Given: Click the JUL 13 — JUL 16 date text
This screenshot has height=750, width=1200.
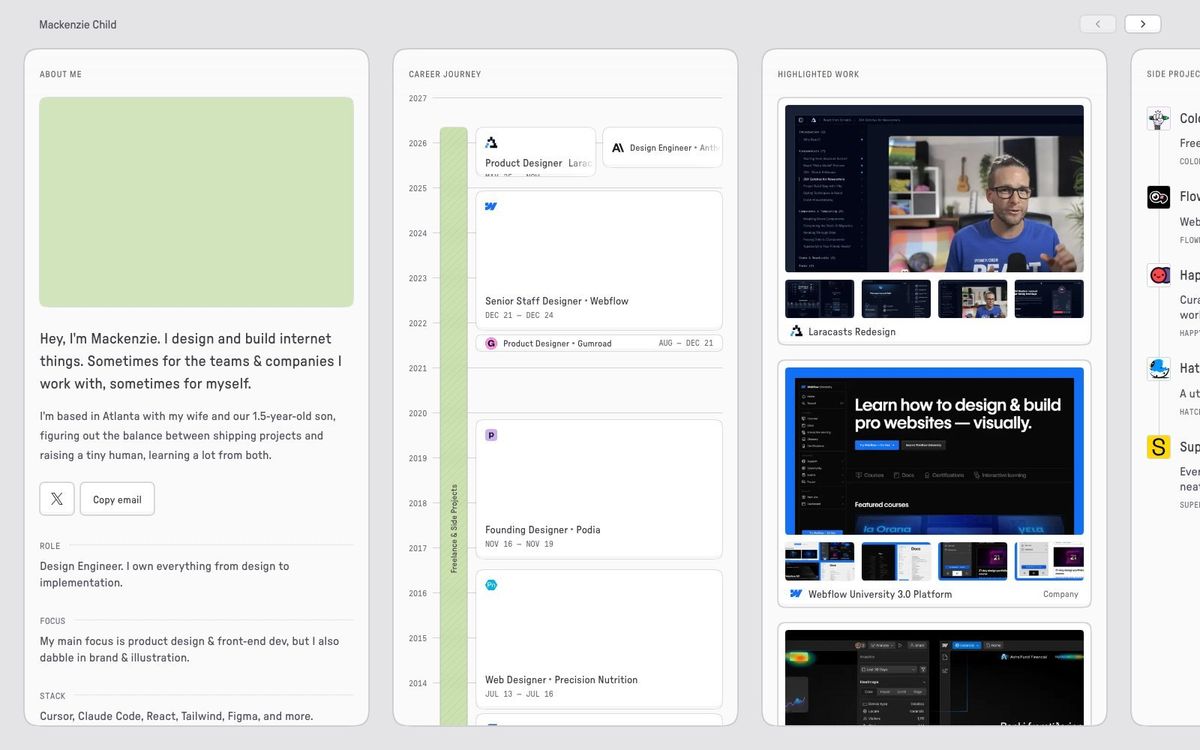Looking at the screenshot, I should tap(519, 694).
